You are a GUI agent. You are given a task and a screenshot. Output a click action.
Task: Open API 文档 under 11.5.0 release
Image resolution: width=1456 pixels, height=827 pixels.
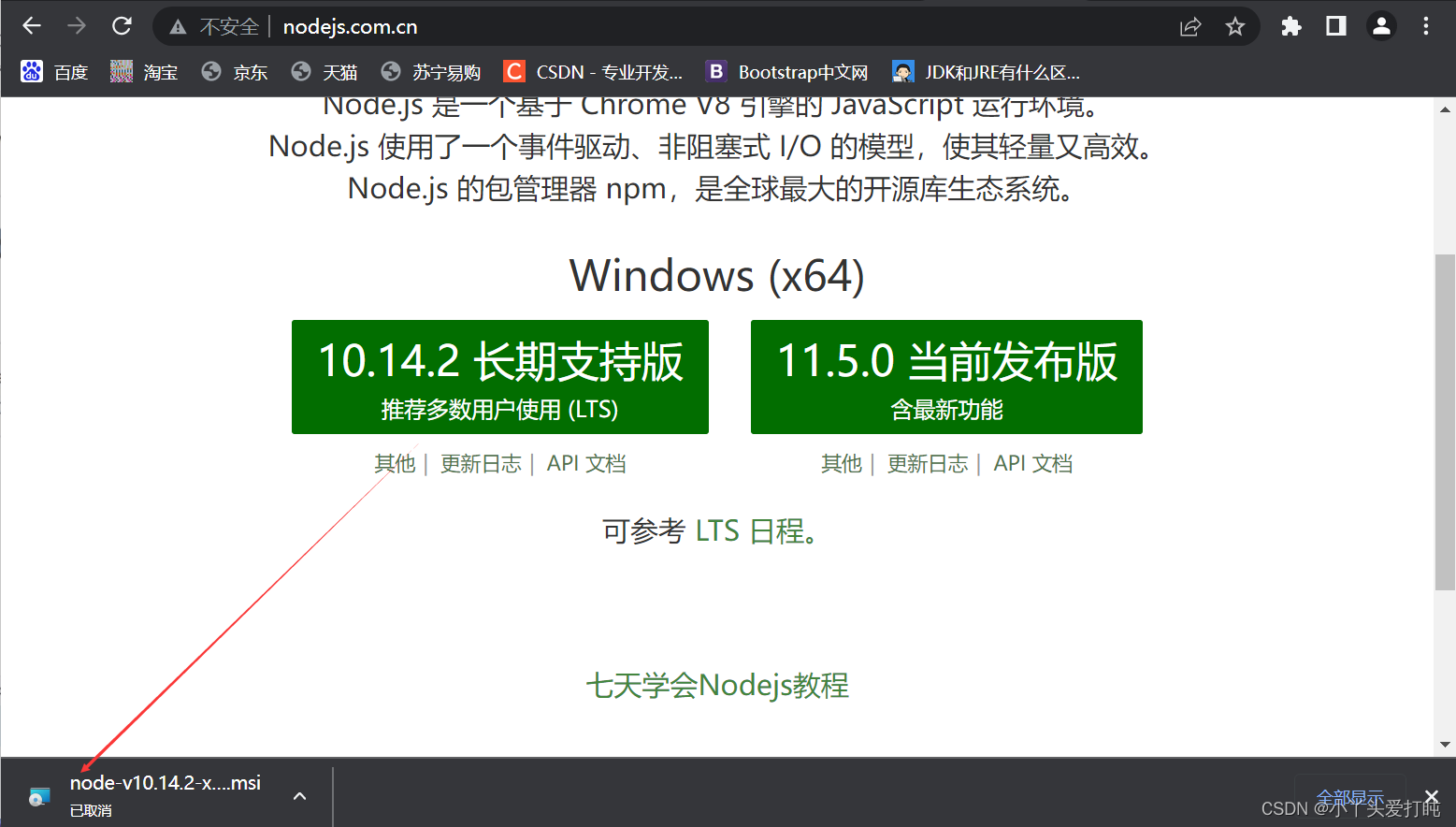click(1033, 464)
